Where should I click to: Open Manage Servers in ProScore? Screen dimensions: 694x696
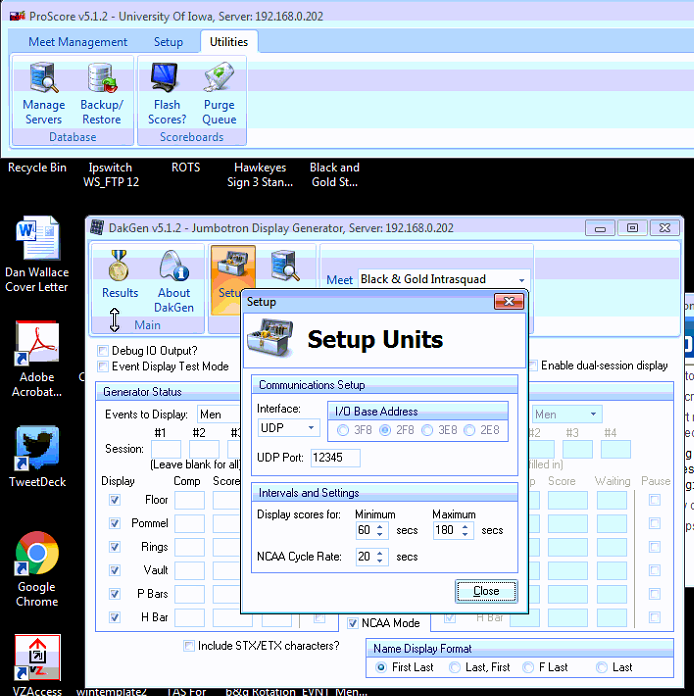(43, 91)
